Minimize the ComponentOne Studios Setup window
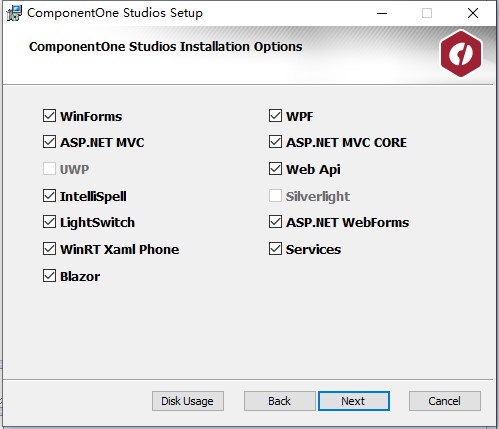The image size is (499, 429). 382,13
